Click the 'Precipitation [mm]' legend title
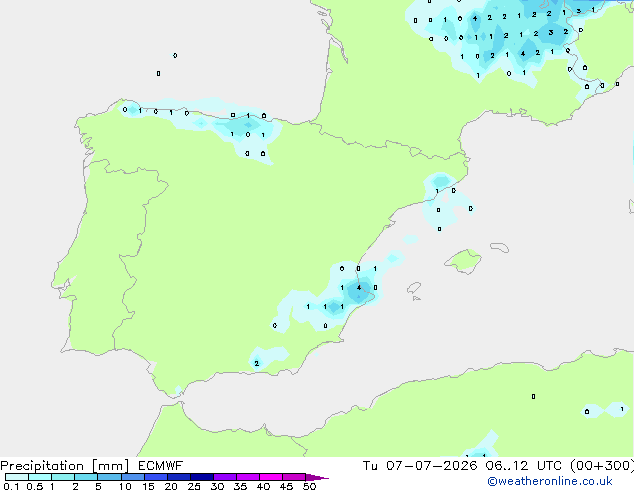This screenshot has height=490, width=634. click(64, 466)
